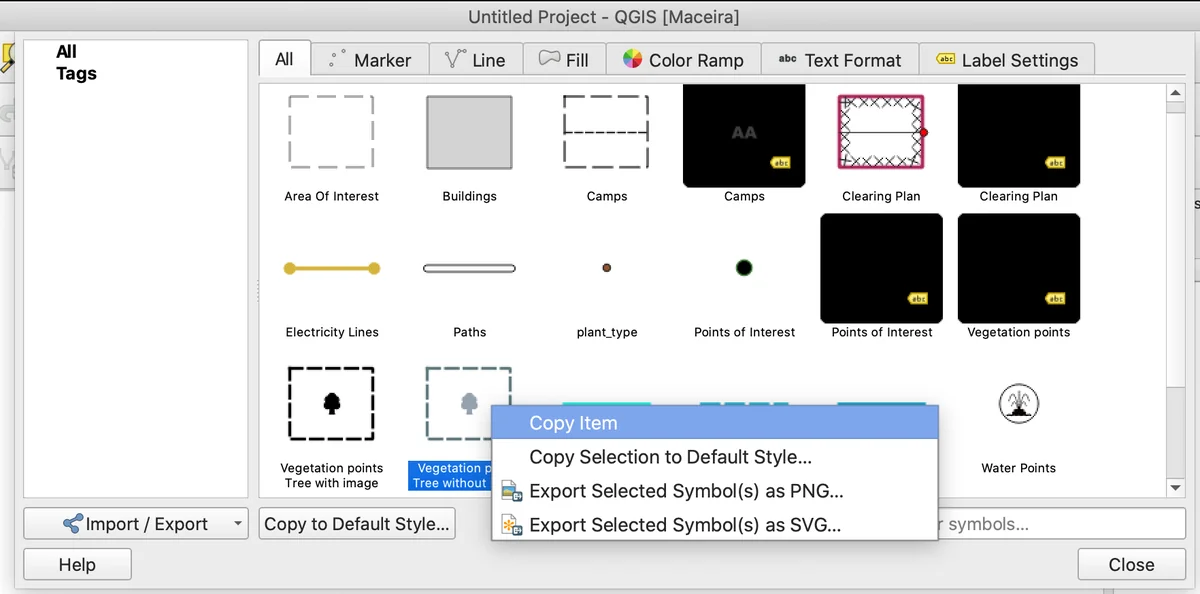Pick the Clearing Plan crosshatch fill symbol
Viewport: 1200px width, 594px height.
(x=881, y=132)
